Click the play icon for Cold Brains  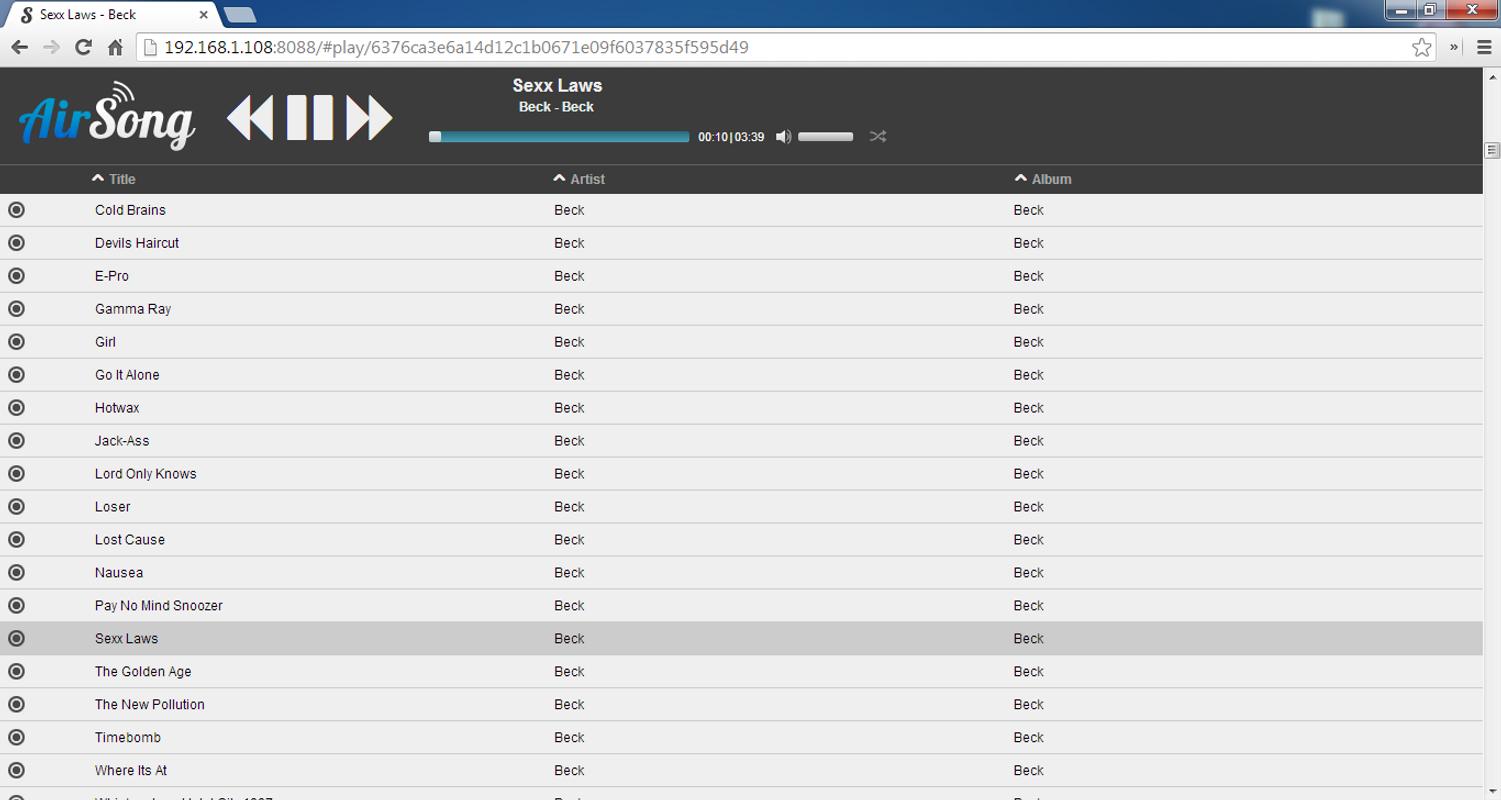[x=16, y=210]
